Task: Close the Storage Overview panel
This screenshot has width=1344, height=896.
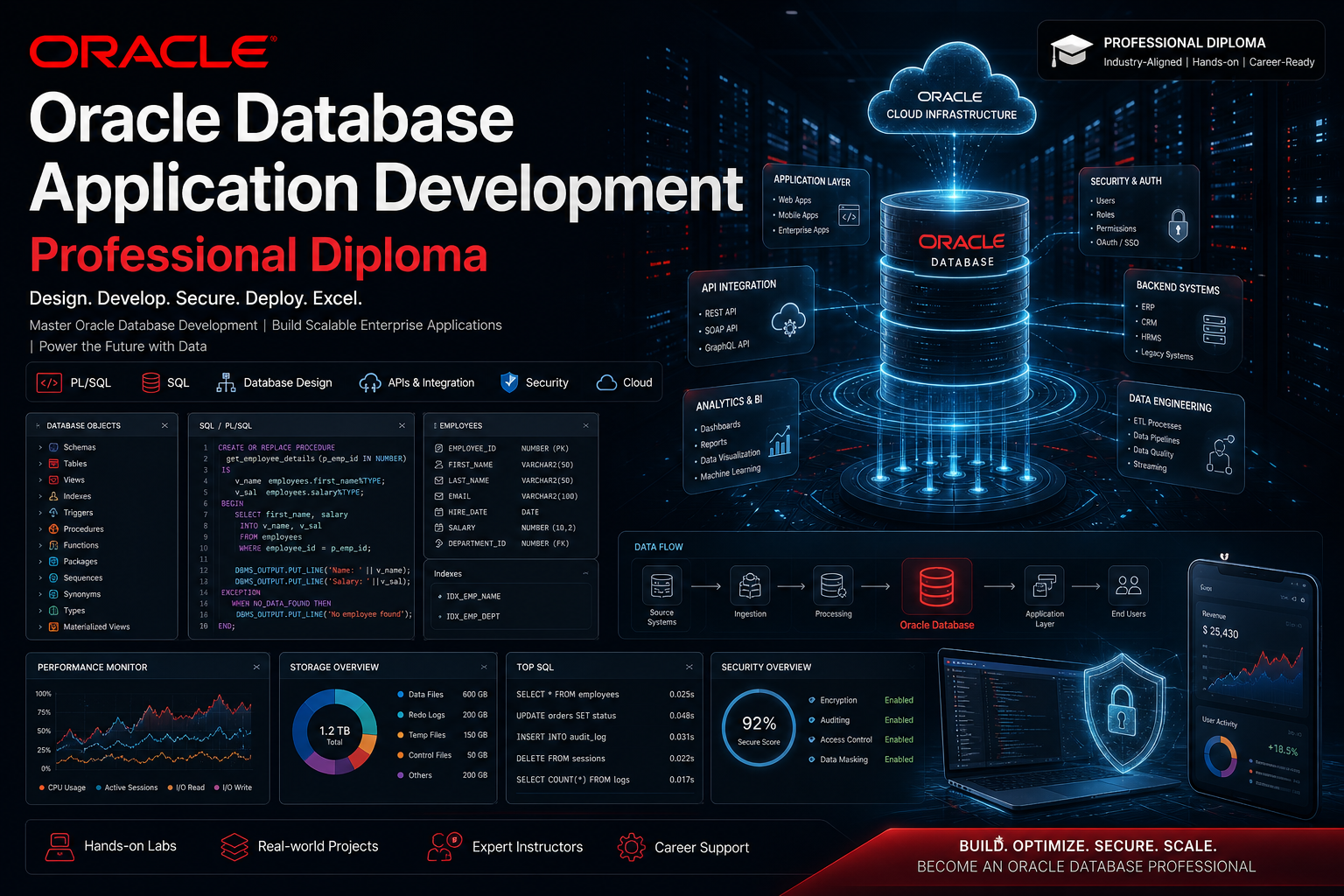Action: tap(484, 667)
